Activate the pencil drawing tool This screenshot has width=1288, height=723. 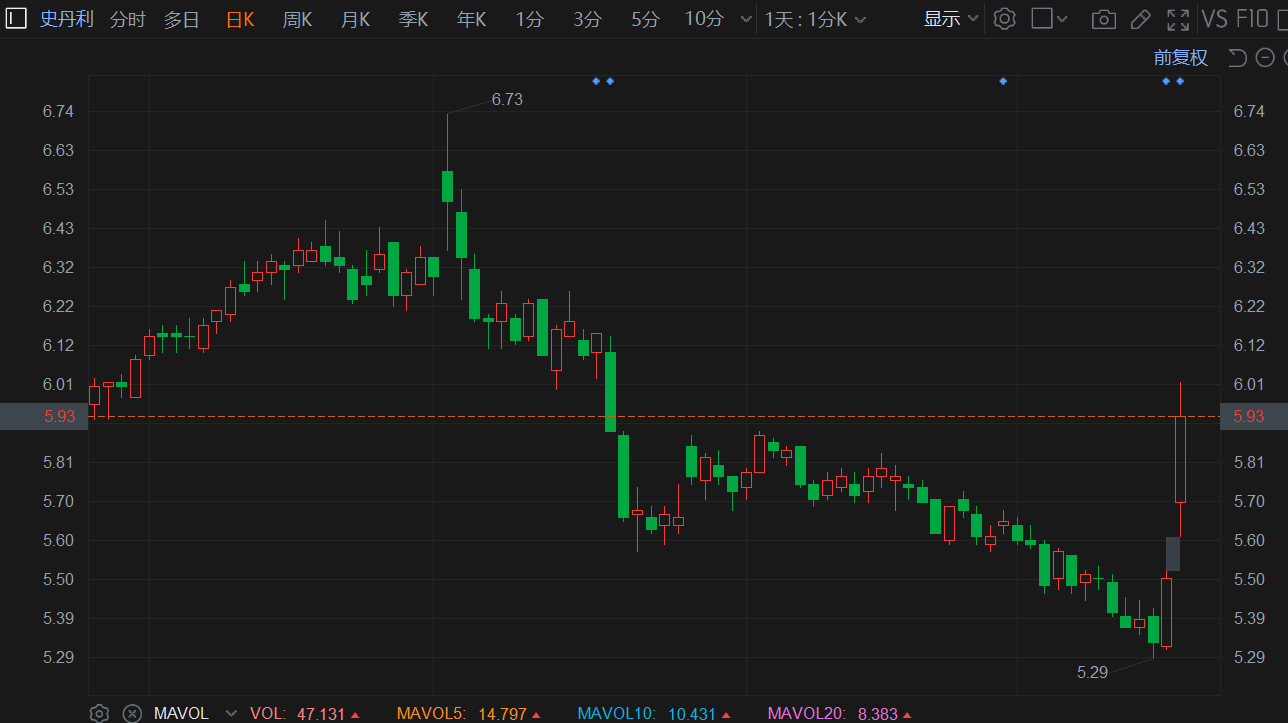tap(1140, 19)
